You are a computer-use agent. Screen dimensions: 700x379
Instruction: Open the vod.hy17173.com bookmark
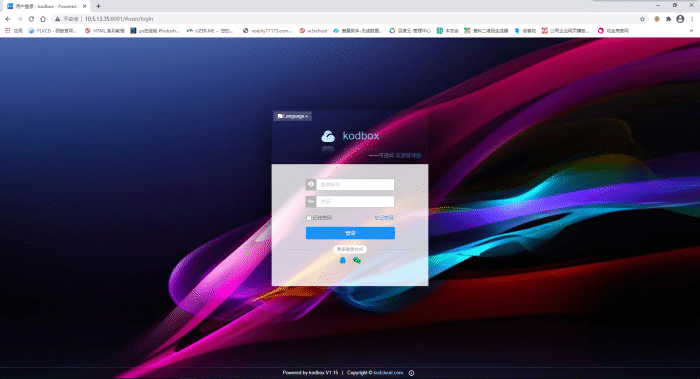[x=267, y=31]
